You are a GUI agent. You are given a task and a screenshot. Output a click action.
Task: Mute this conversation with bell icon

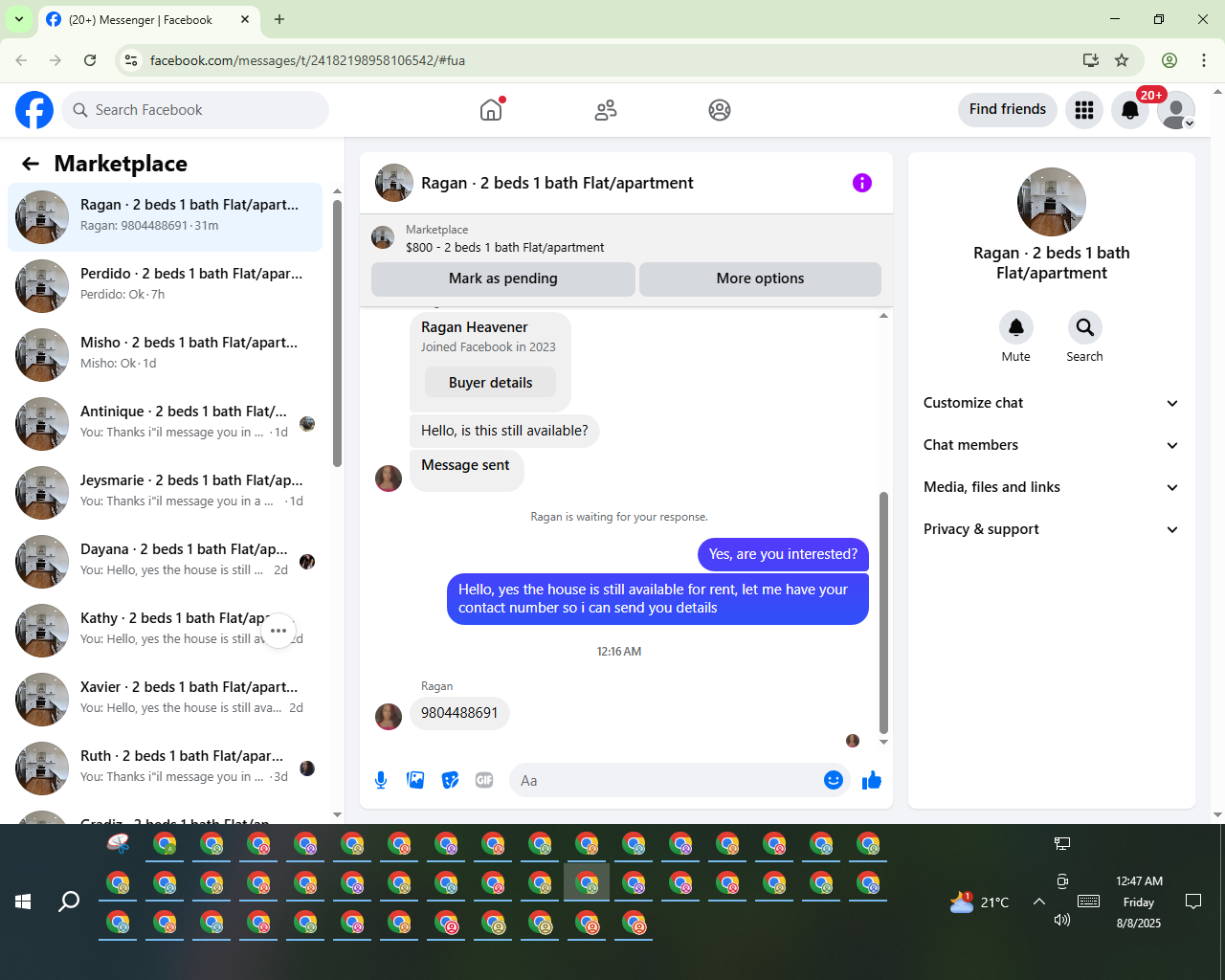coord(1016,327)
